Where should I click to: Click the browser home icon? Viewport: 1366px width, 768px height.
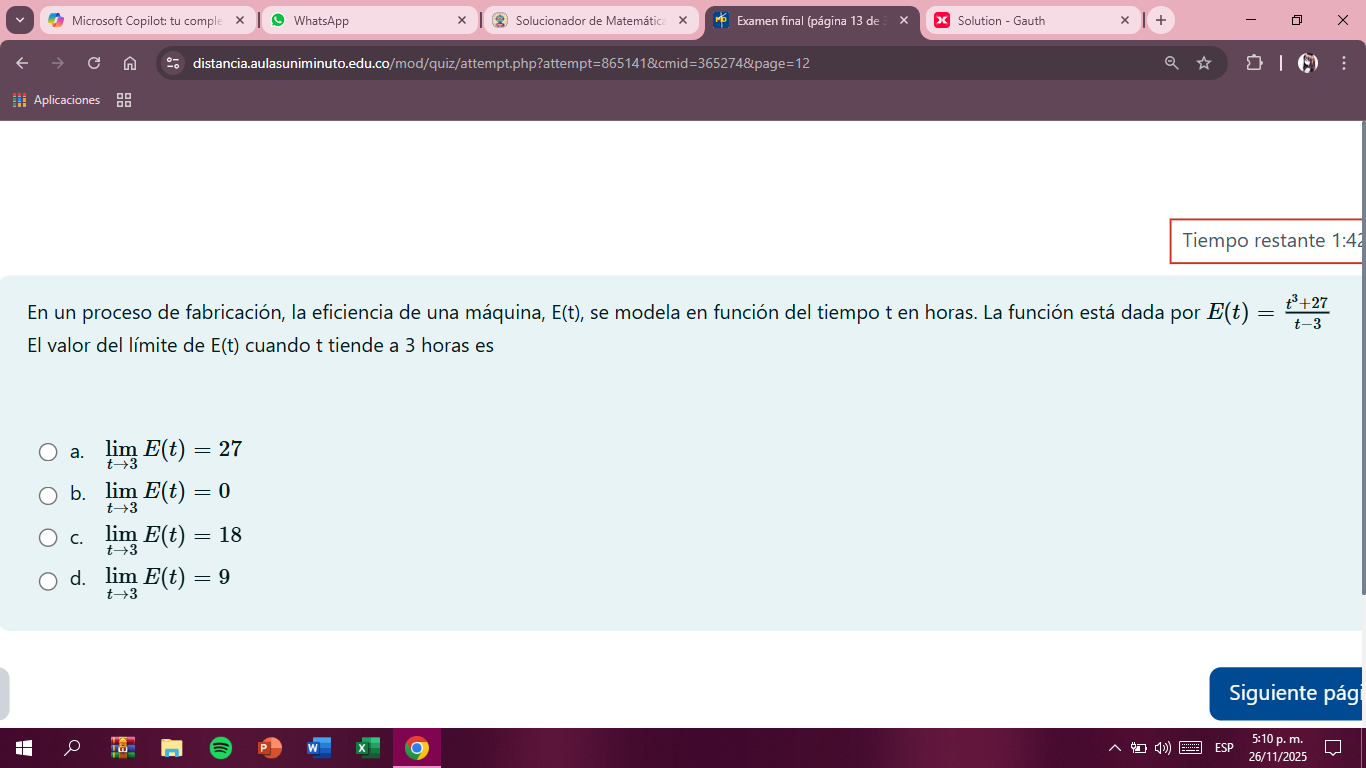click(130, 63)
